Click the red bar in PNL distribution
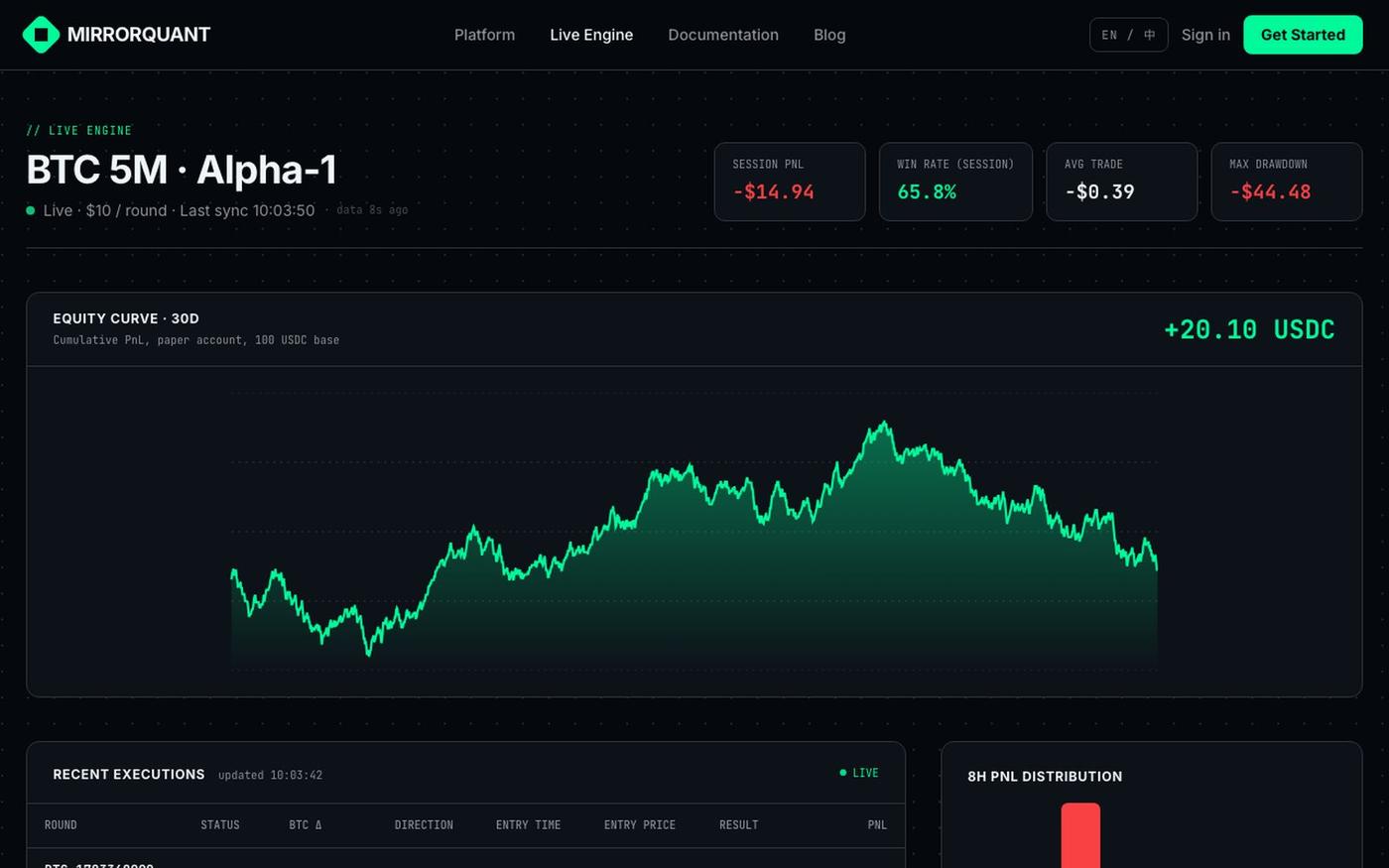The width and height of the screenshot is (1389, 868). [1080, 835]
